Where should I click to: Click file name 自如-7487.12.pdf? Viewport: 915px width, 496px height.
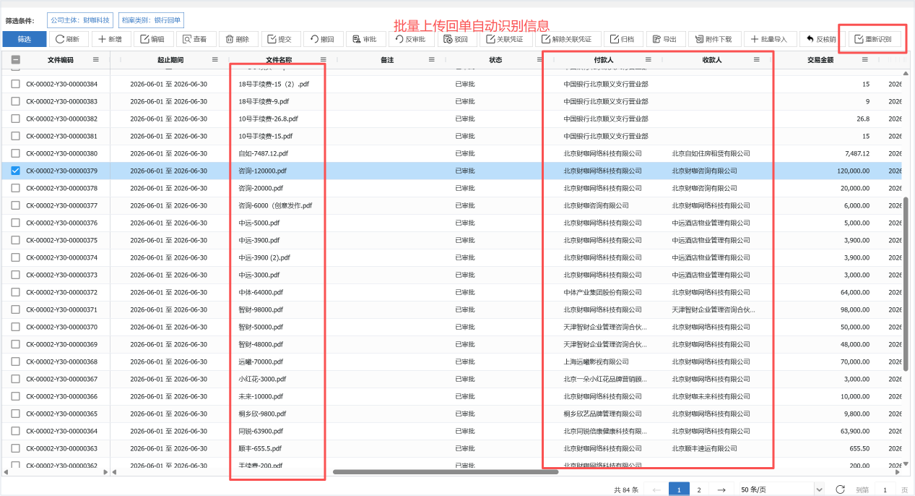tap(263, 153)
